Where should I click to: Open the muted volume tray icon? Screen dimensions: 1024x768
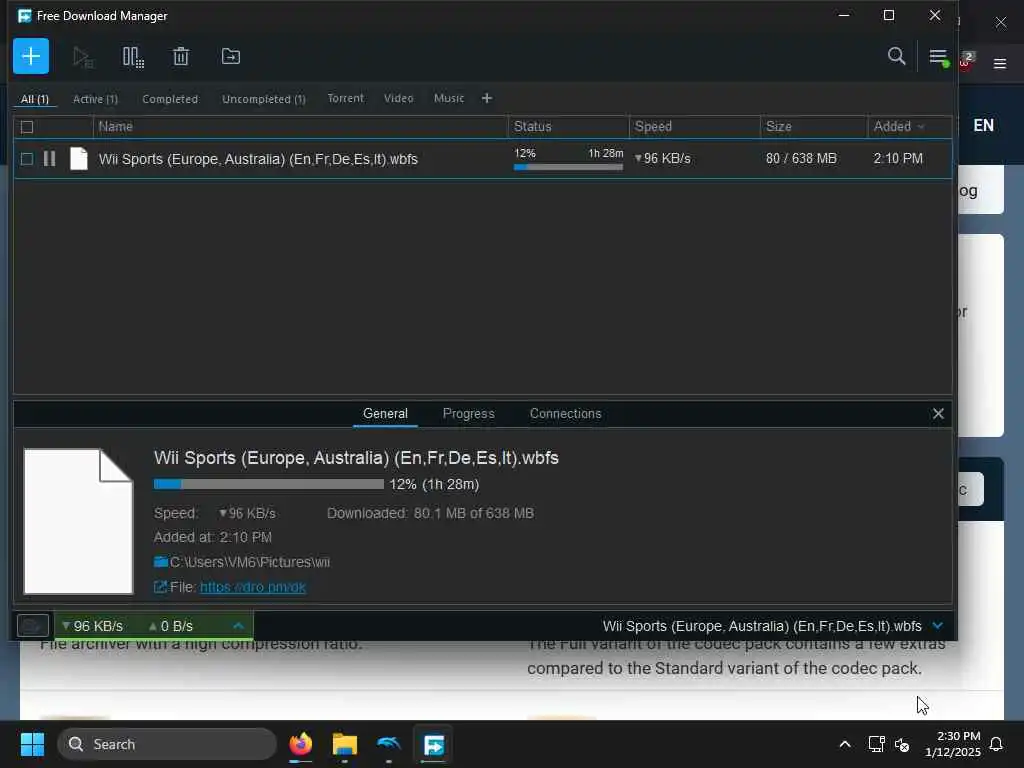click(902, 744)
